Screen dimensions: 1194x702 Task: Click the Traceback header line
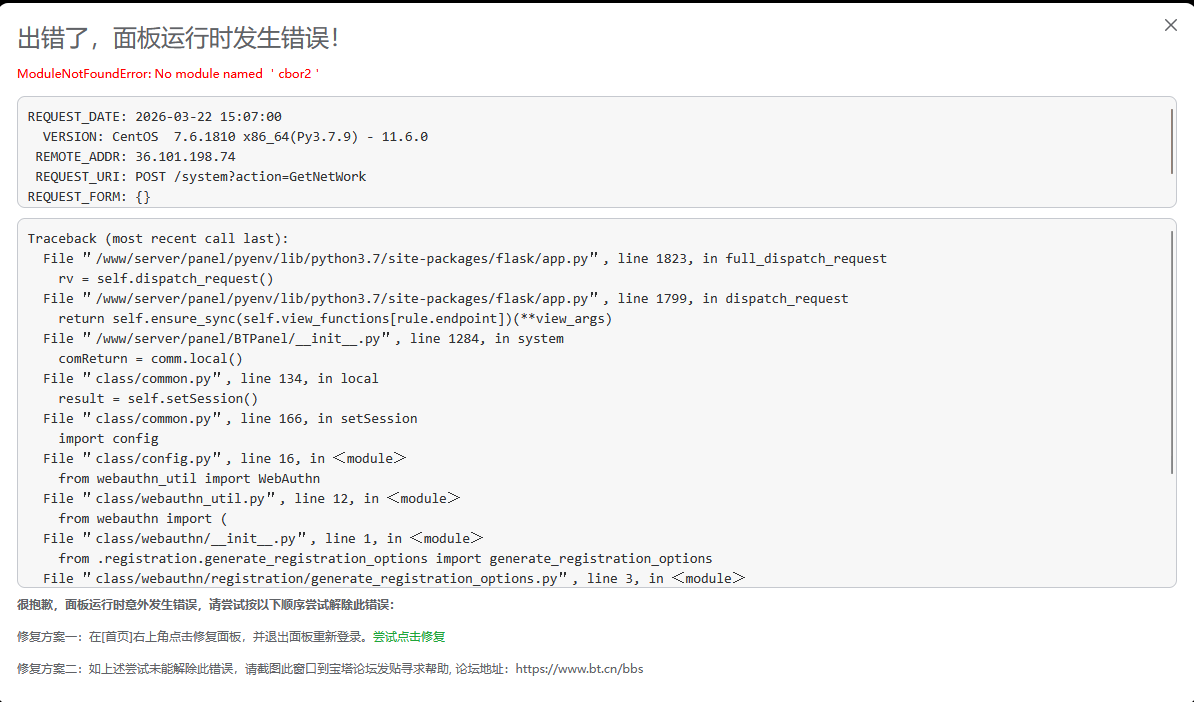tap(157, 239)
